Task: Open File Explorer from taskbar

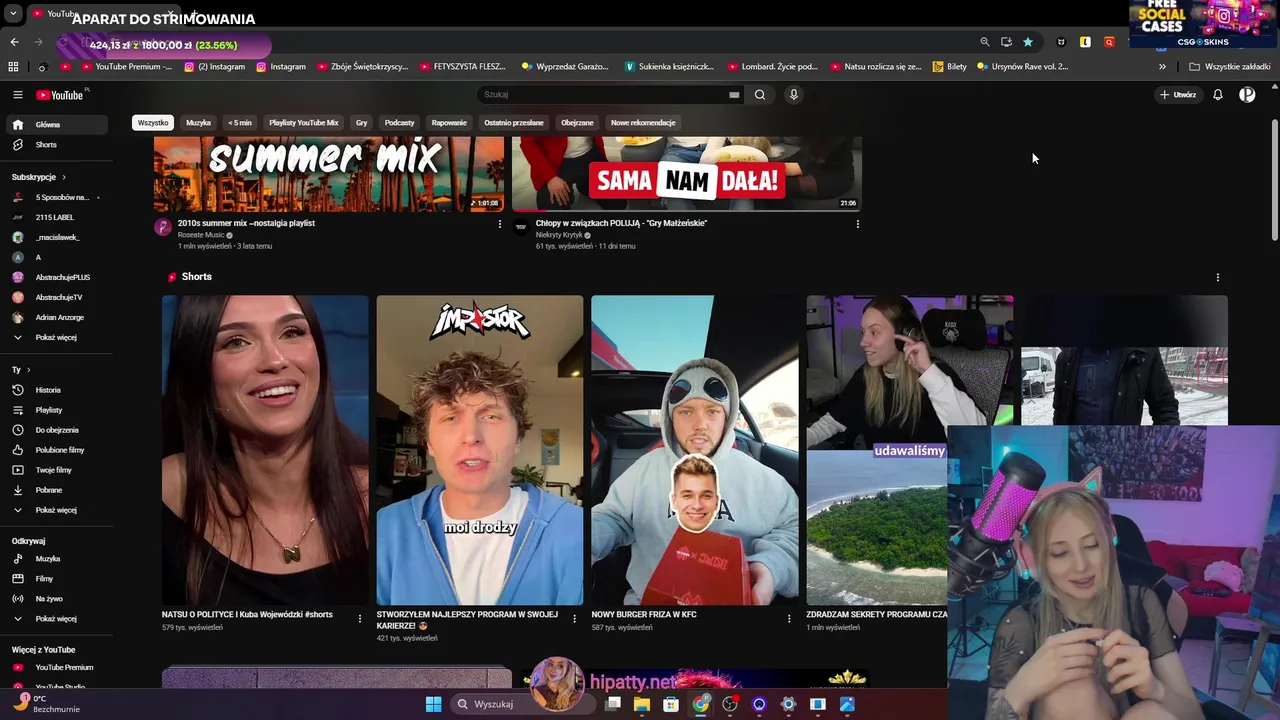Action: [x=642, y=704]
